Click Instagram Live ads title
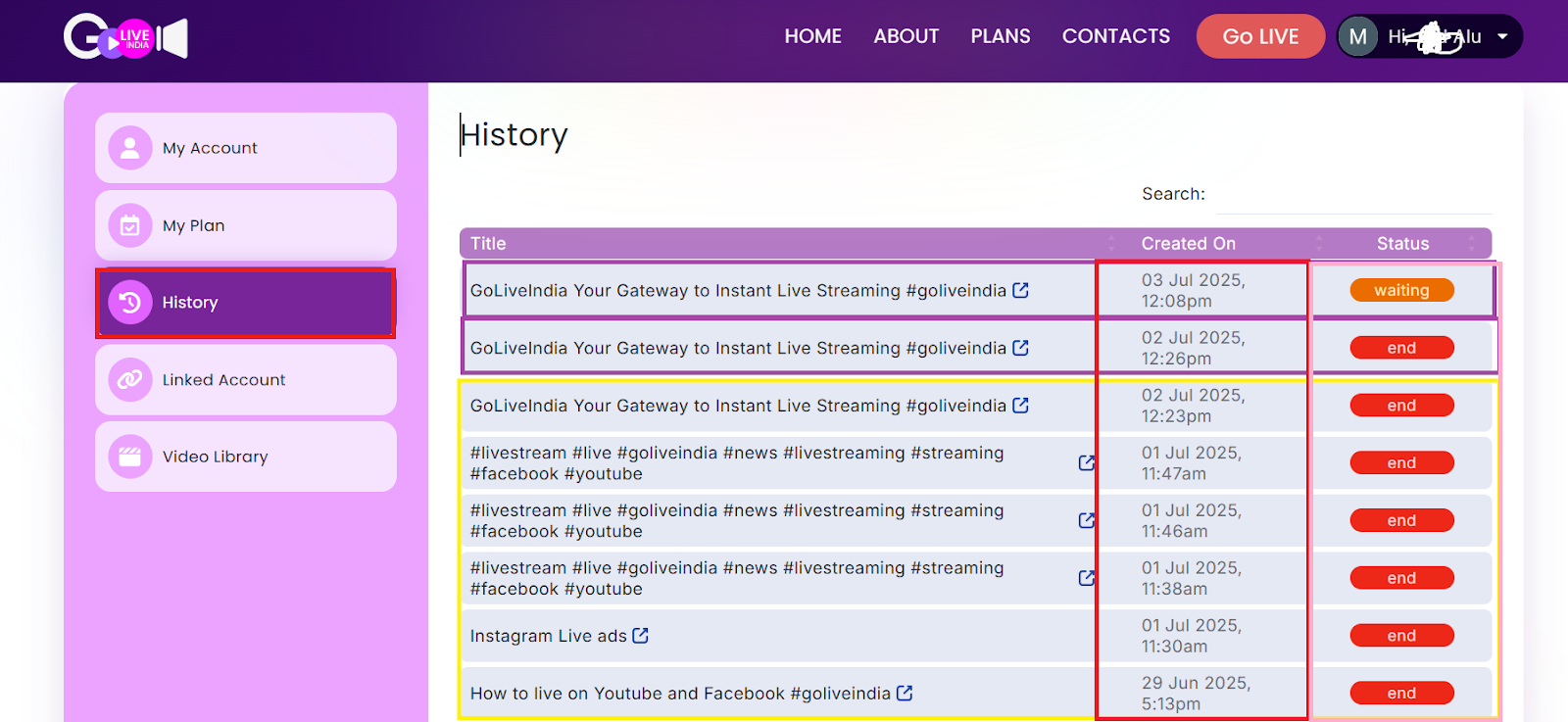The height and width of the screenshot is (722, 1568). [548, 636]
